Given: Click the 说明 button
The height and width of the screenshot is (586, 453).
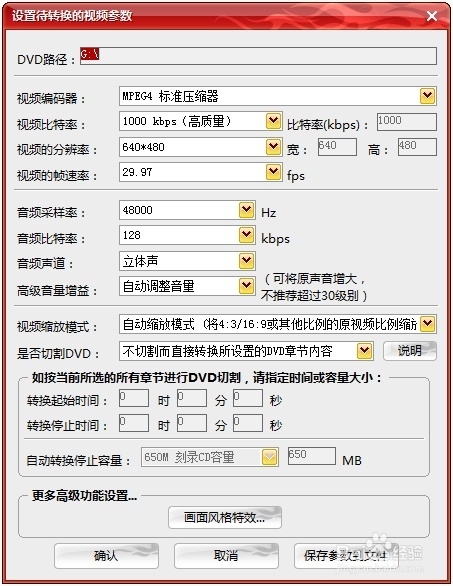Looking at the screenshot, I should (x=410, y=351).
